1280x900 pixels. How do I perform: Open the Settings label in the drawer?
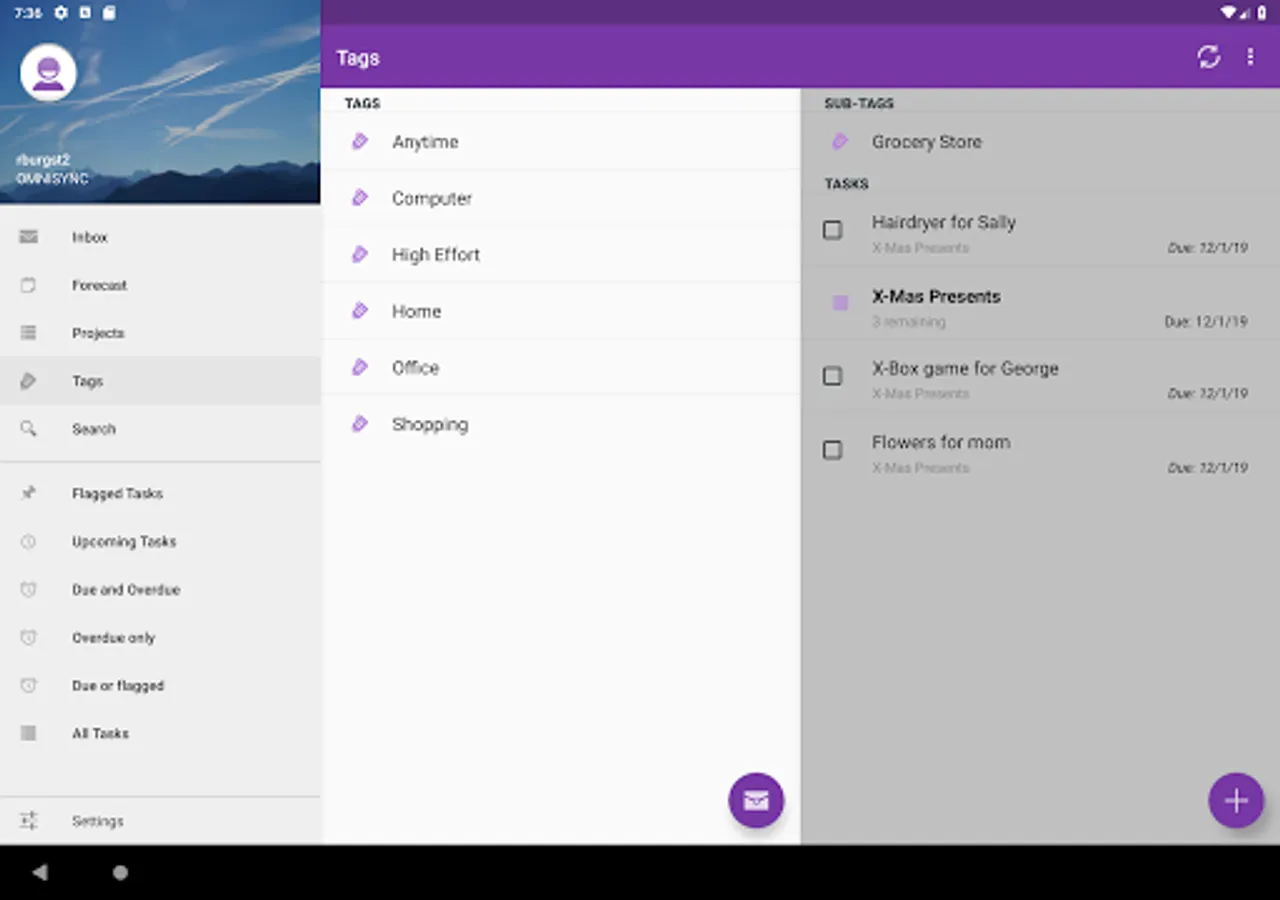pyautogui.click(x=98, y=821)
